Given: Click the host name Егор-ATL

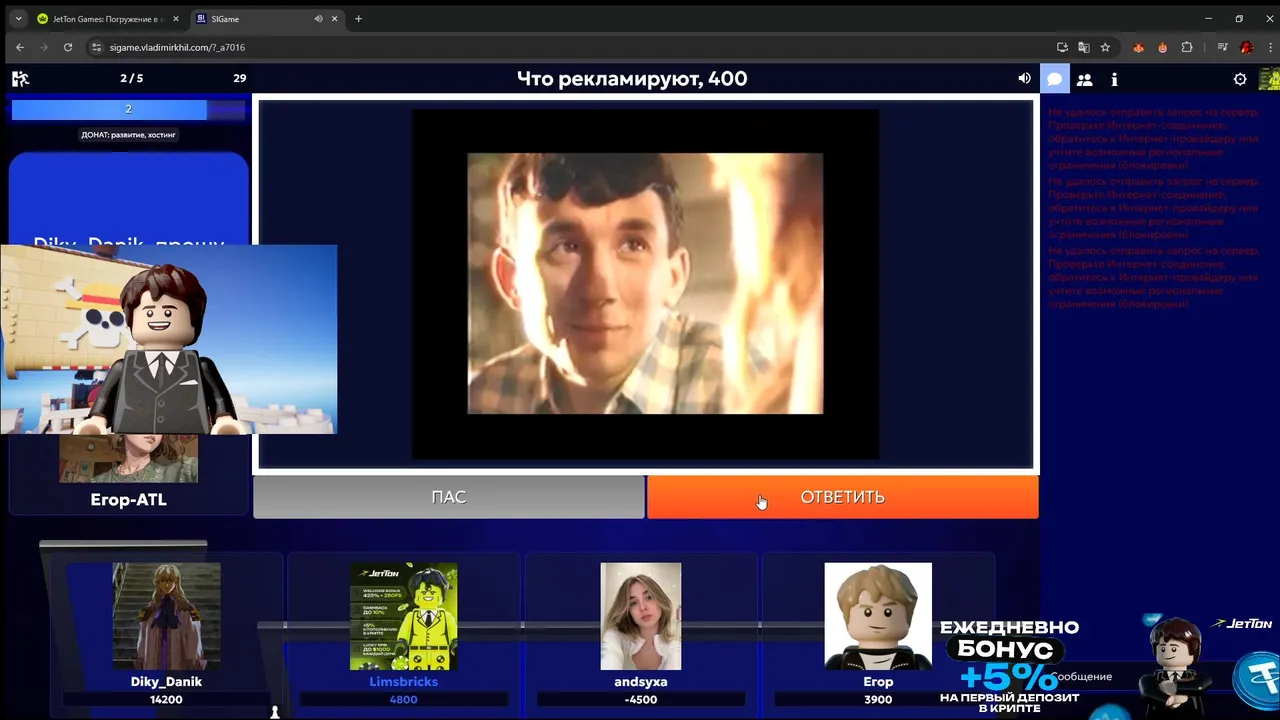Looking at the screenshot, I should click(128, 500).
